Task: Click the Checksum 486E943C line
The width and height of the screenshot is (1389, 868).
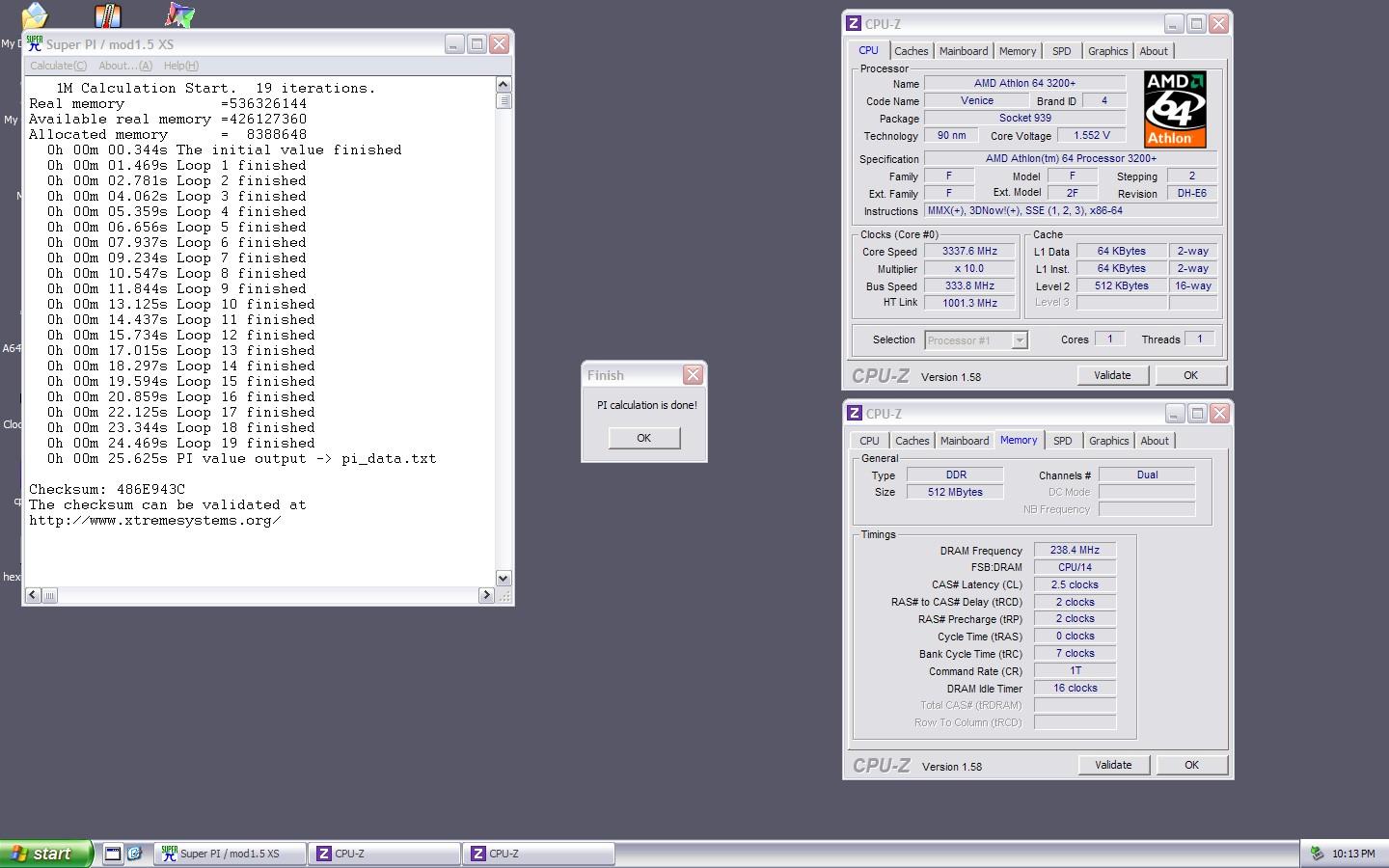Action: (107, 489)
